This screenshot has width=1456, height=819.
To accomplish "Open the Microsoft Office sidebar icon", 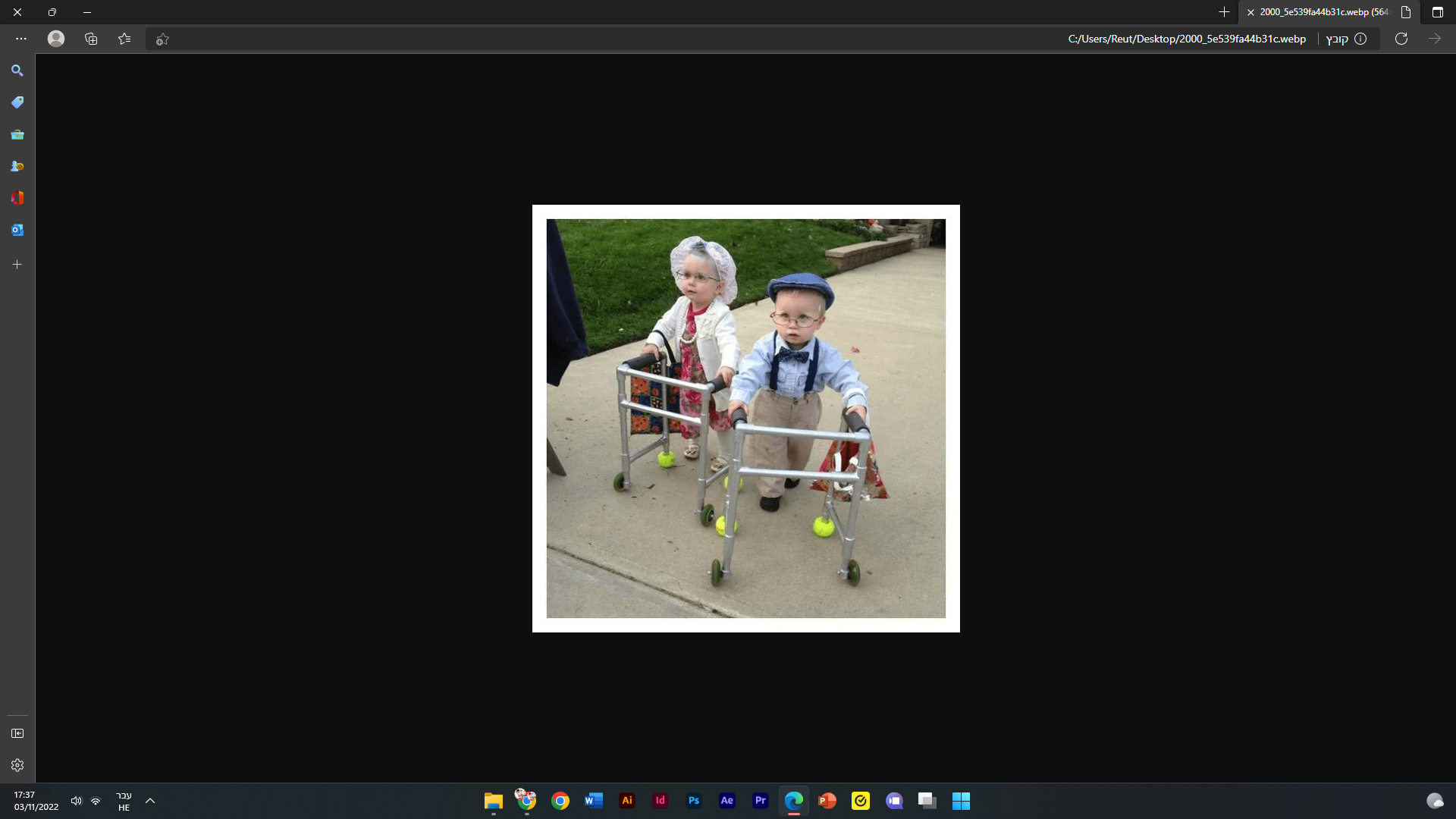I will click(17, 198).
